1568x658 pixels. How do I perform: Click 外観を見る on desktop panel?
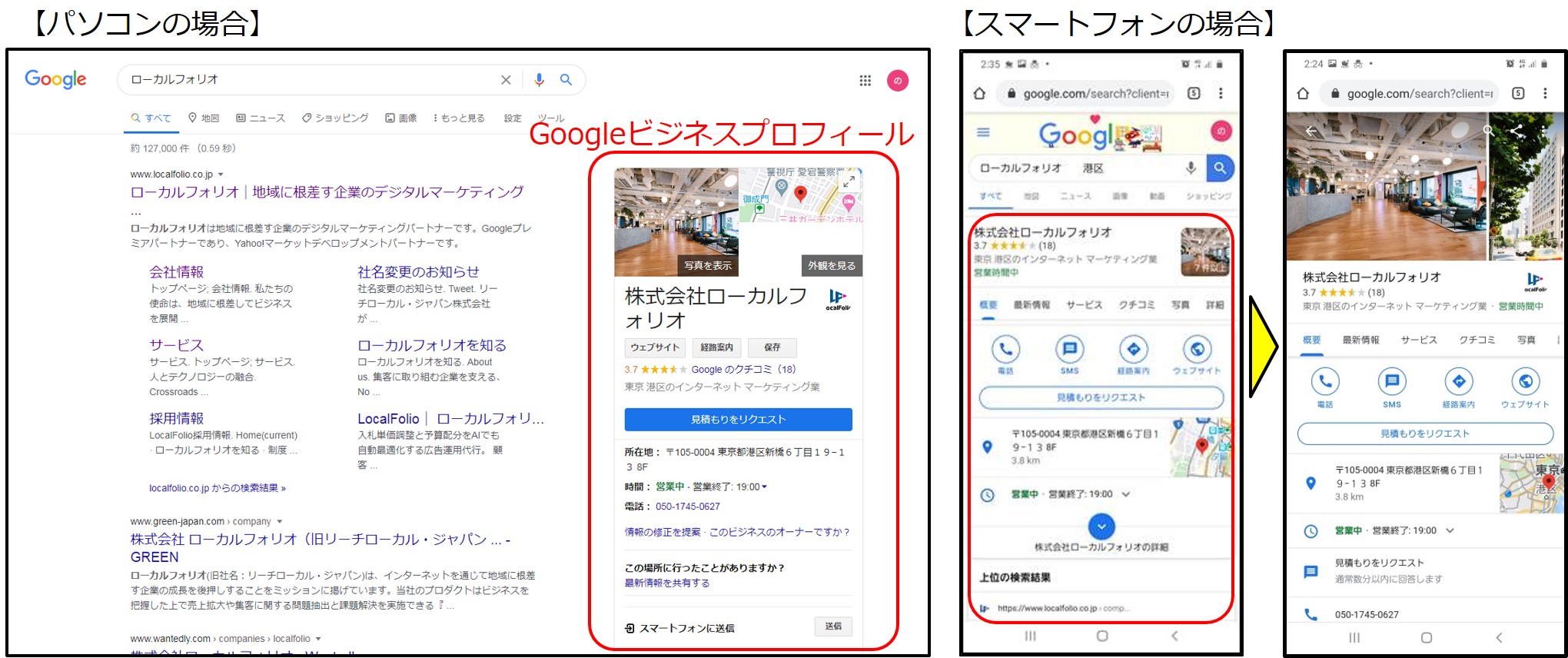(832, 265)
